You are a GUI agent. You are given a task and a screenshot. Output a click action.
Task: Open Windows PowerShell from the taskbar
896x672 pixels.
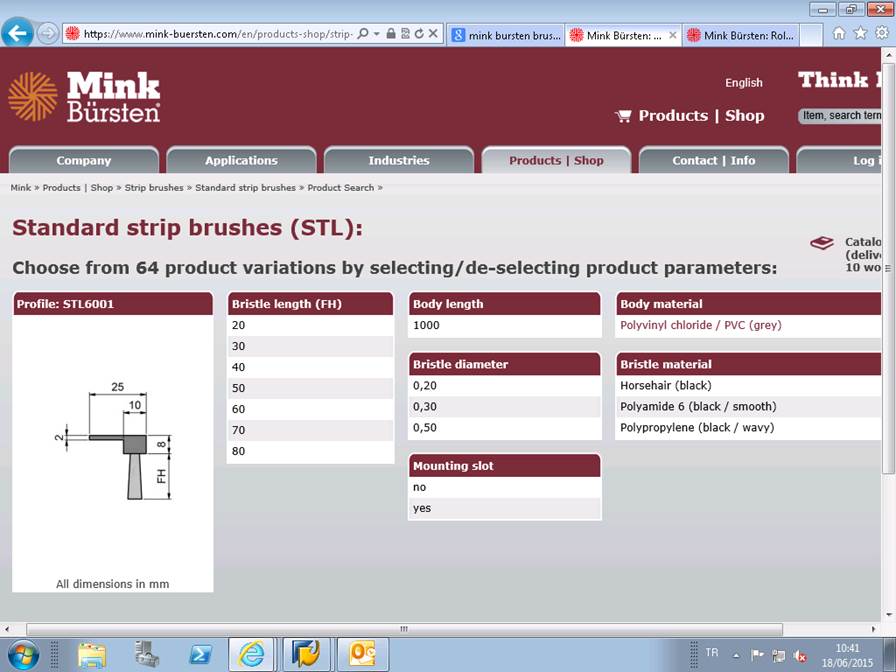click(201, 655)
